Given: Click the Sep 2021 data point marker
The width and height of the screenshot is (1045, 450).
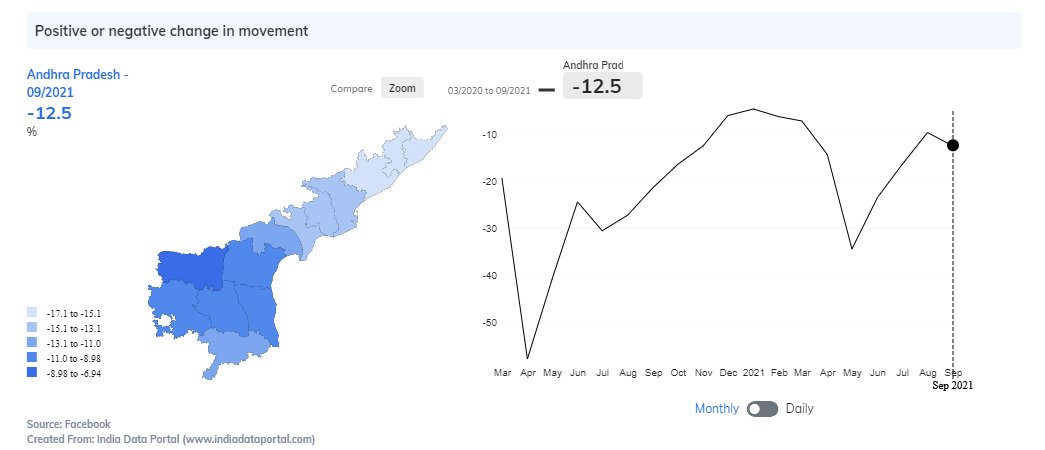Looking at the screenshot, I should (953, 145).
